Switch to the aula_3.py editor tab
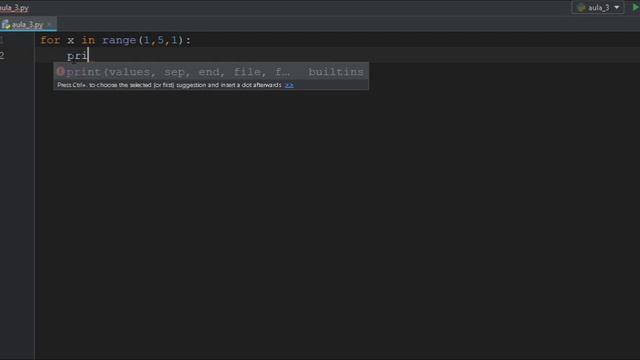Image resolution: width=640 pixels, height=360 pixels. (27, 25)
